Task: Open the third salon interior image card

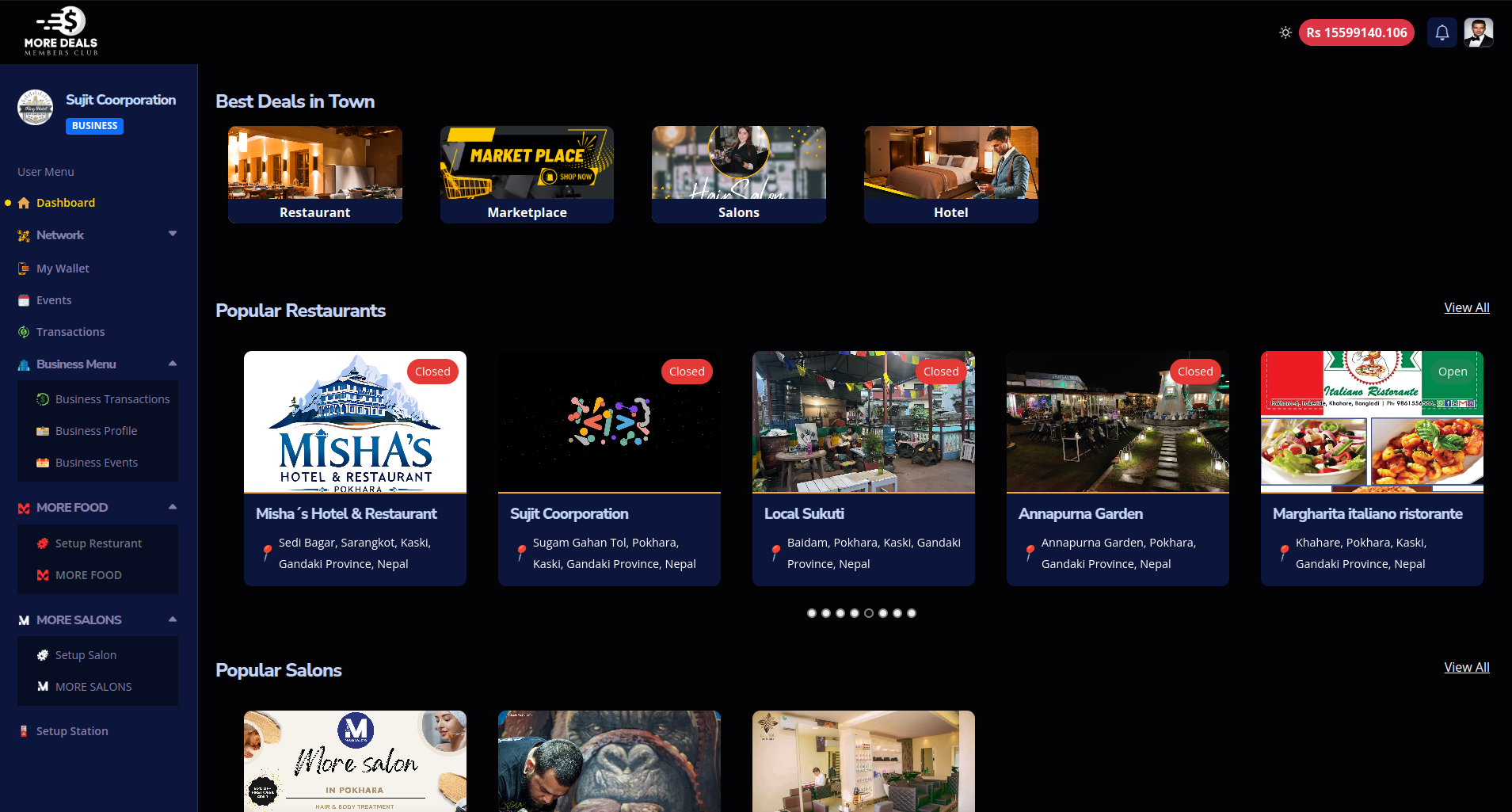Action: (x=863, y=761)
